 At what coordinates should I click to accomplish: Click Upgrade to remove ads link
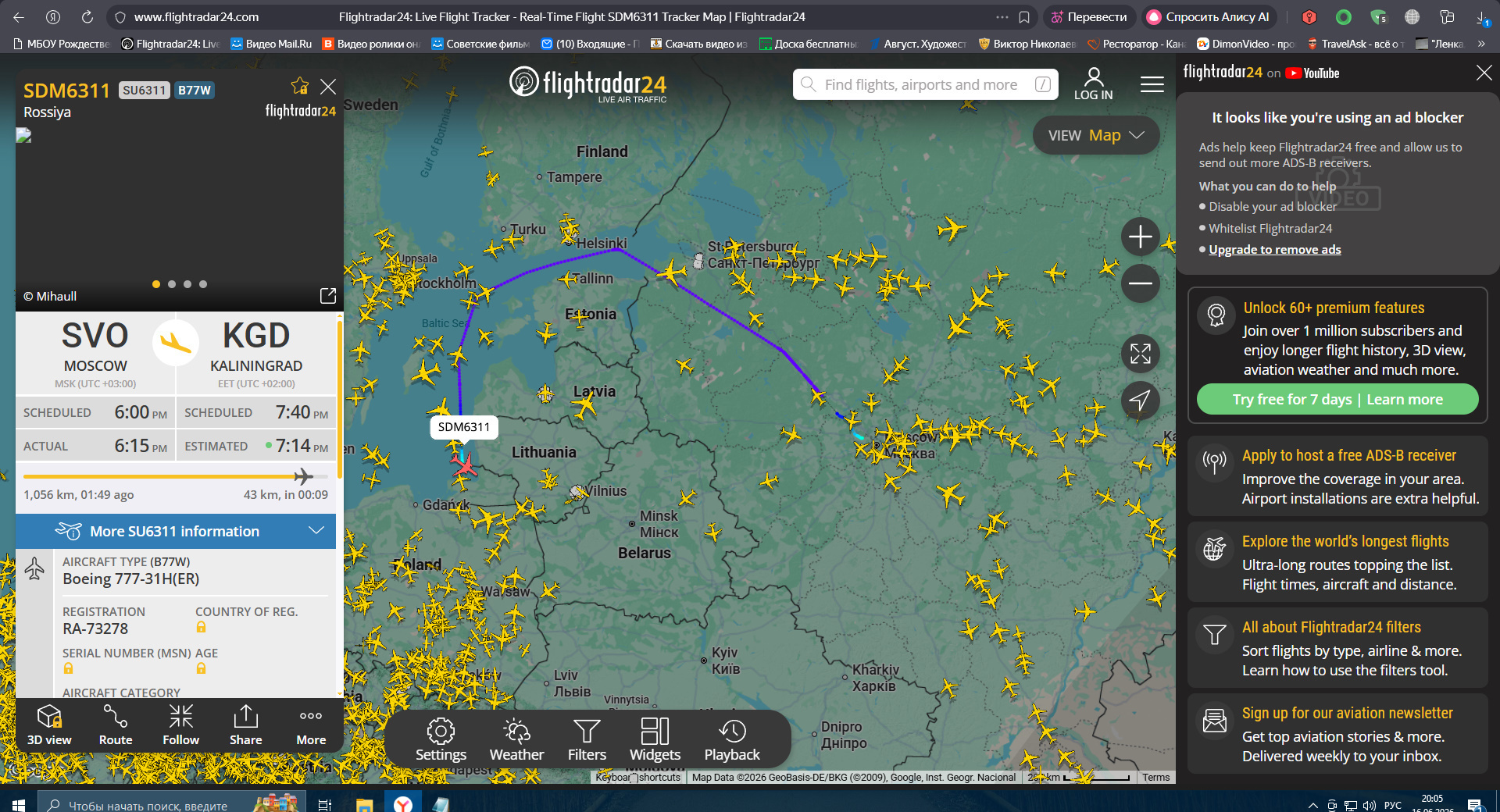(x=1274, y=250)
